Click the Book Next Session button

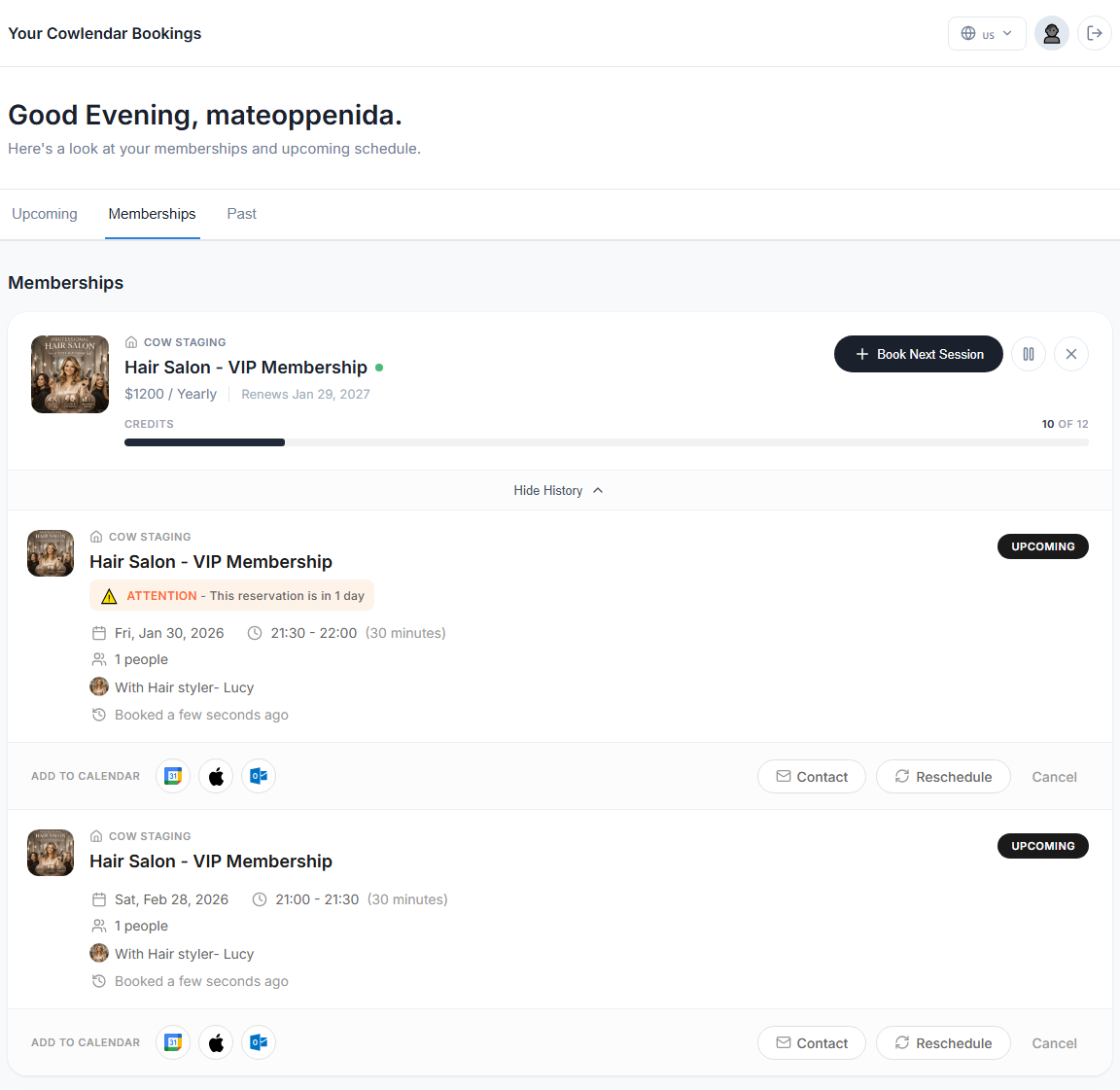(919, 354)
